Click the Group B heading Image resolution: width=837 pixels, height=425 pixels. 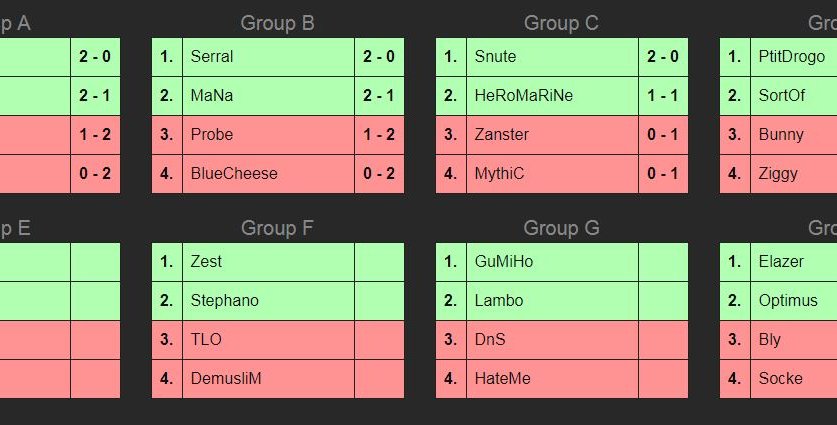278,23
